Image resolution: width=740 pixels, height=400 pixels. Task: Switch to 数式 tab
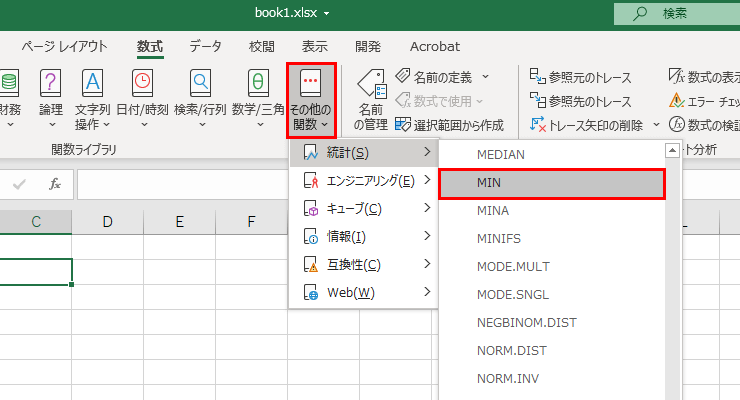point(150,46)
